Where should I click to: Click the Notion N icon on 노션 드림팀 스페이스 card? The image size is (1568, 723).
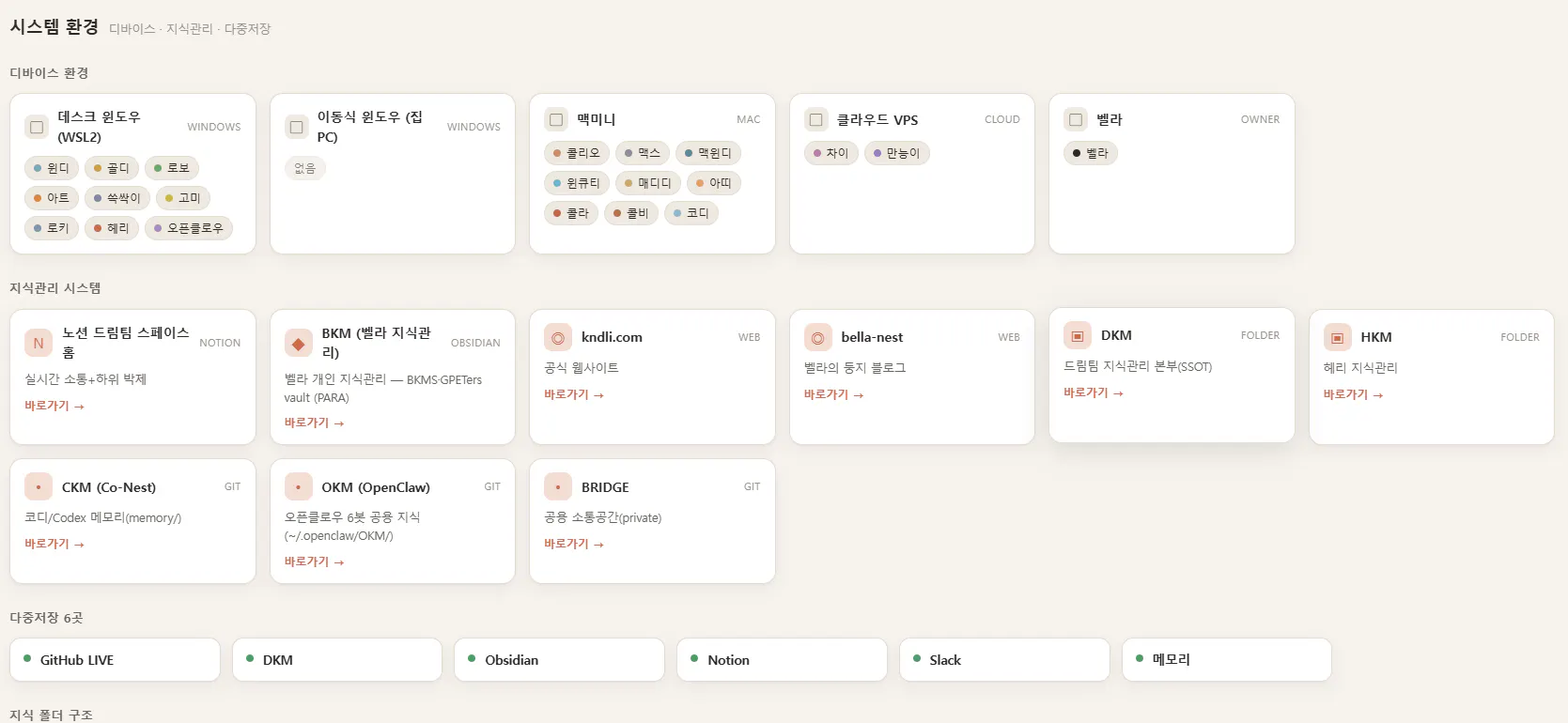click(x=39, y=343)
